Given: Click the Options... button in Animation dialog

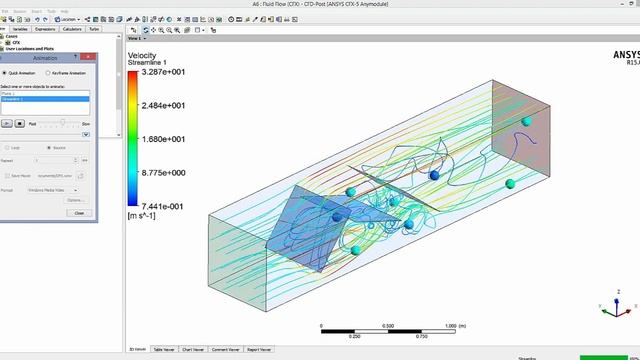Looking at the screenshot, I should click(x=76, y=200).
